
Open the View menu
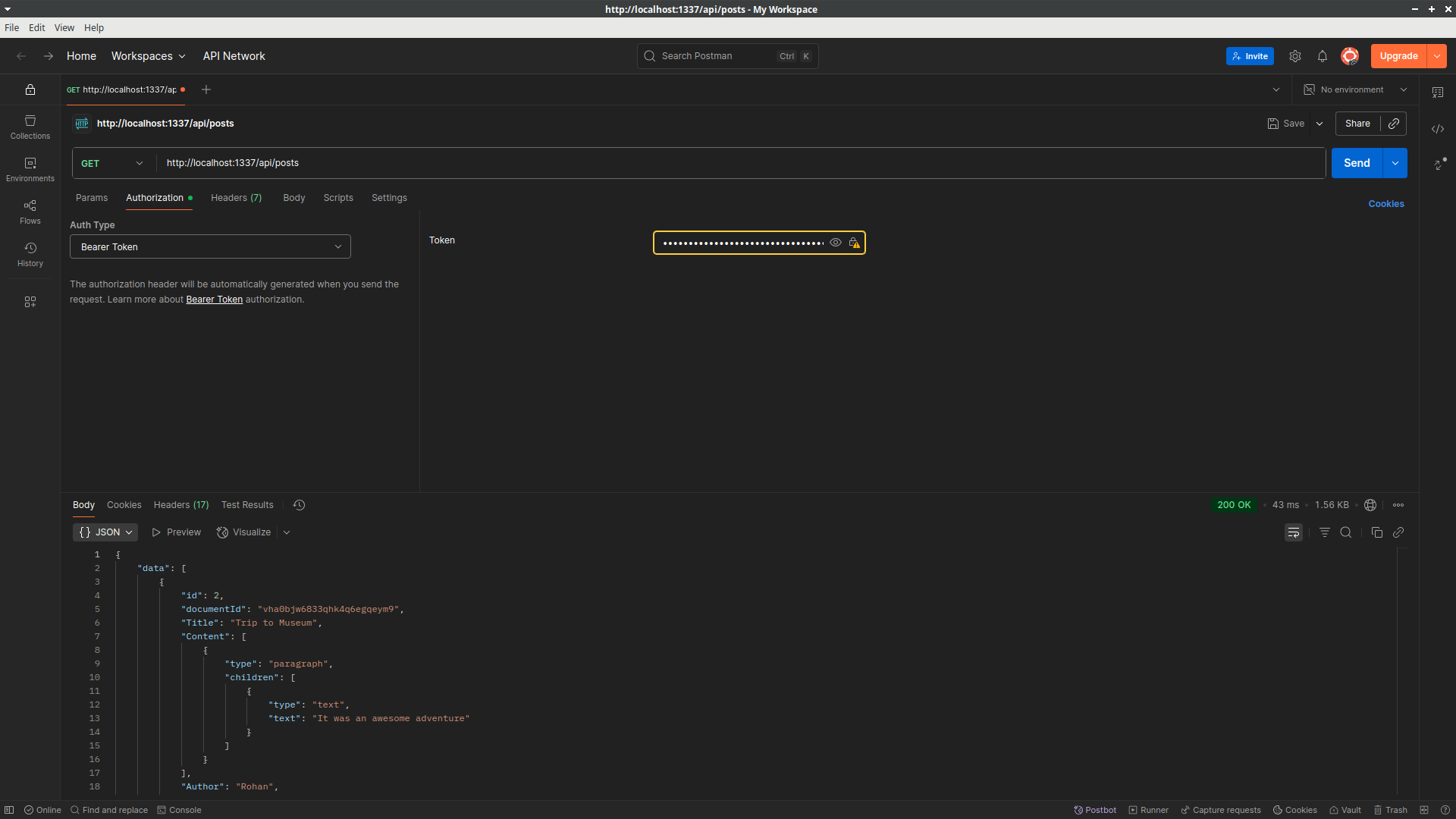(x=64, y=27)
